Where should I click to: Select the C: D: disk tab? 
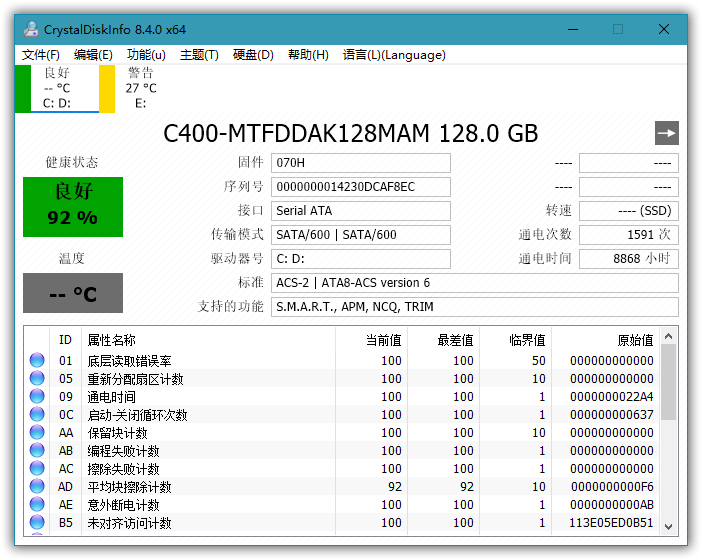[x=57, y=88]
